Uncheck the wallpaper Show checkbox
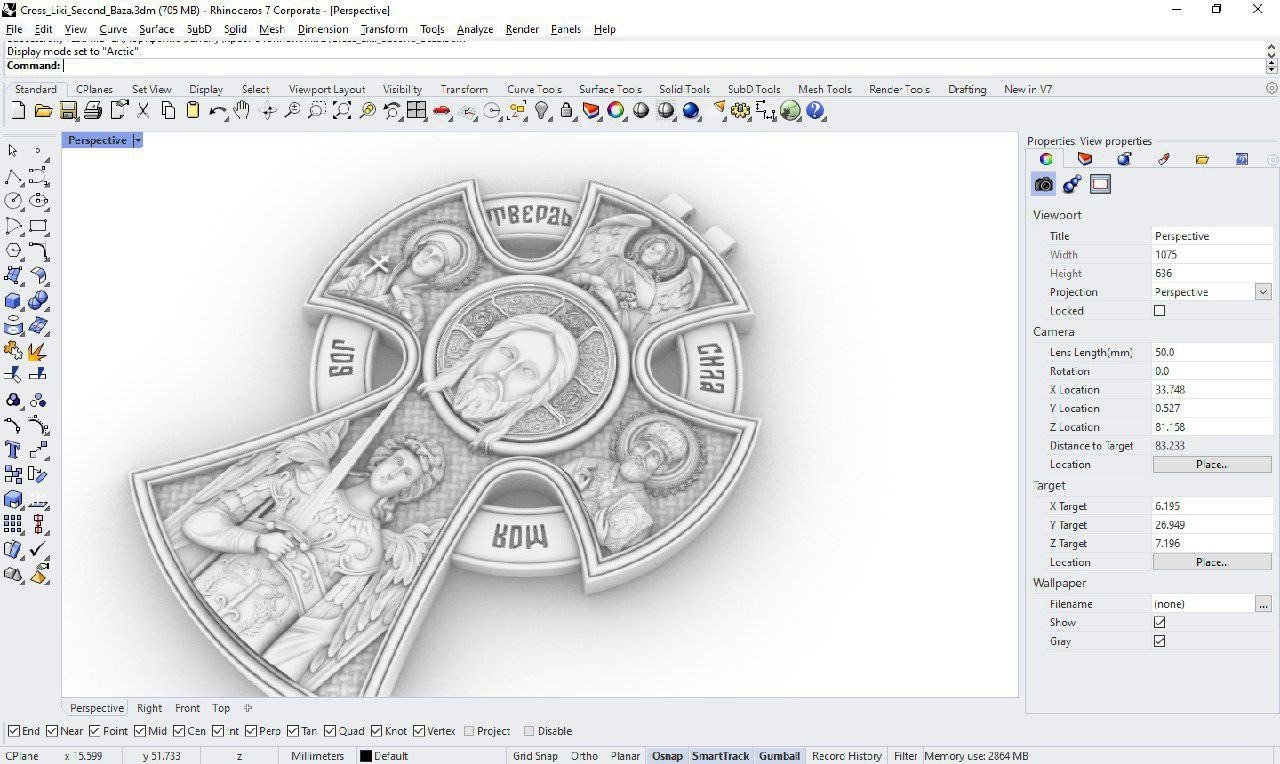1280x764 pixels. pos(1160,622)
